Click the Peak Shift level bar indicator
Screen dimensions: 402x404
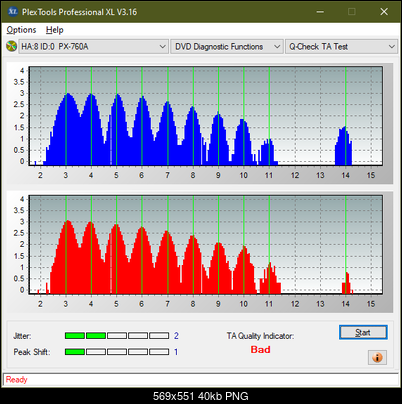pos(117,352)
